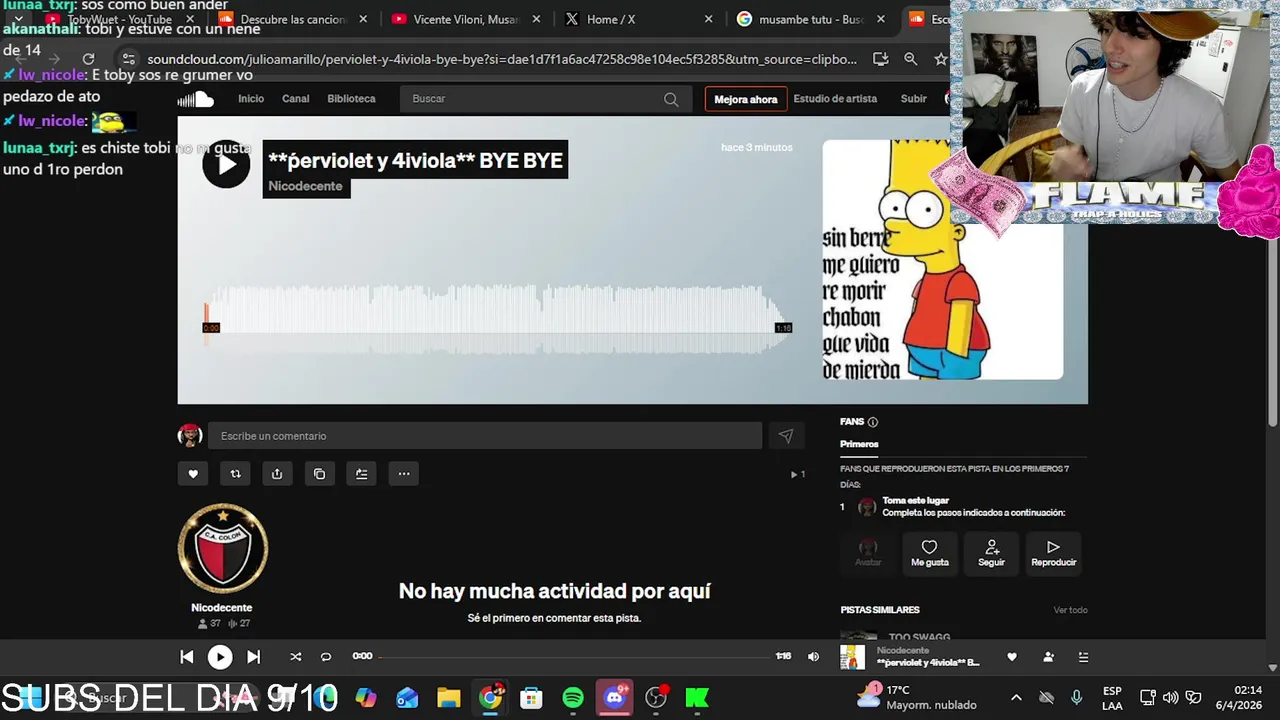Click Ver todo for similar tracks
Viewport: 1280px width, 720px height.
coord(1070,610)
